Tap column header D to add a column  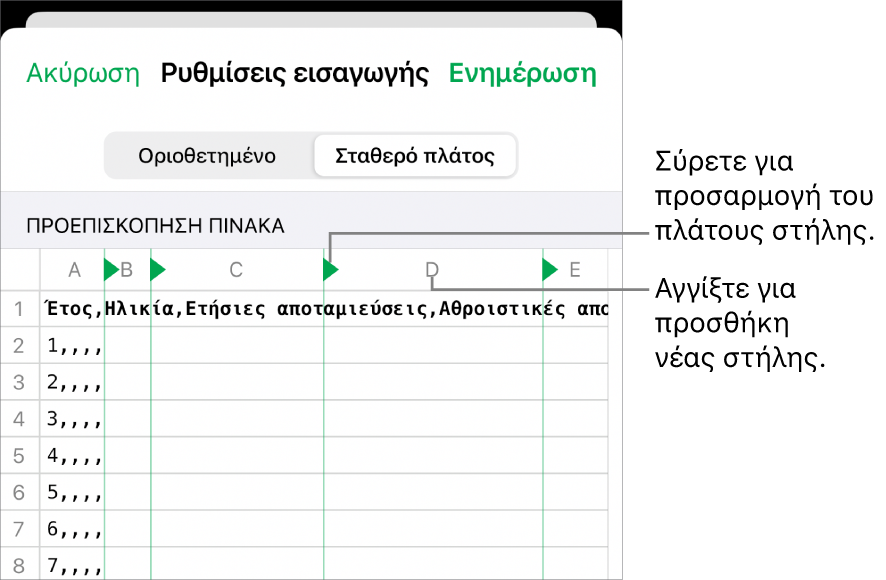tap(432, 270)
